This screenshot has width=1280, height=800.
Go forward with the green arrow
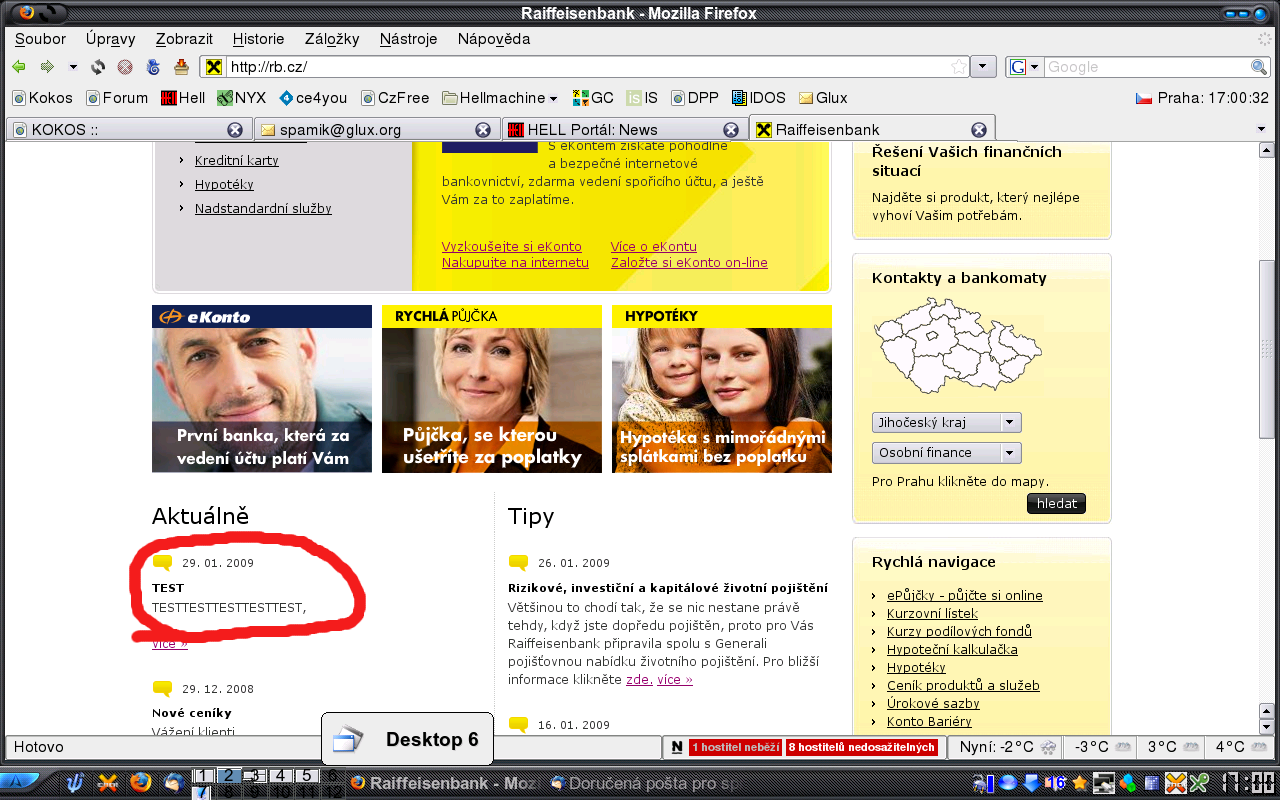click(x=46, y=67)
